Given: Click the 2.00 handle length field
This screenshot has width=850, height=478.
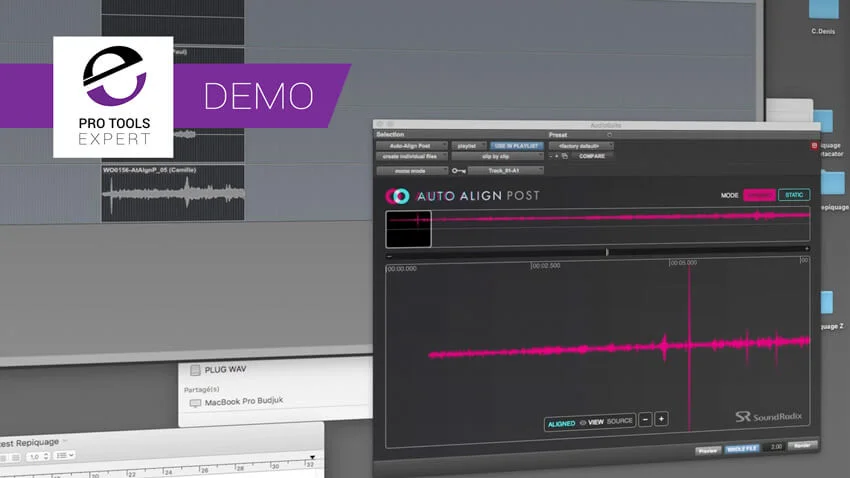Looking at the screenshot, I should pos(773,447).
